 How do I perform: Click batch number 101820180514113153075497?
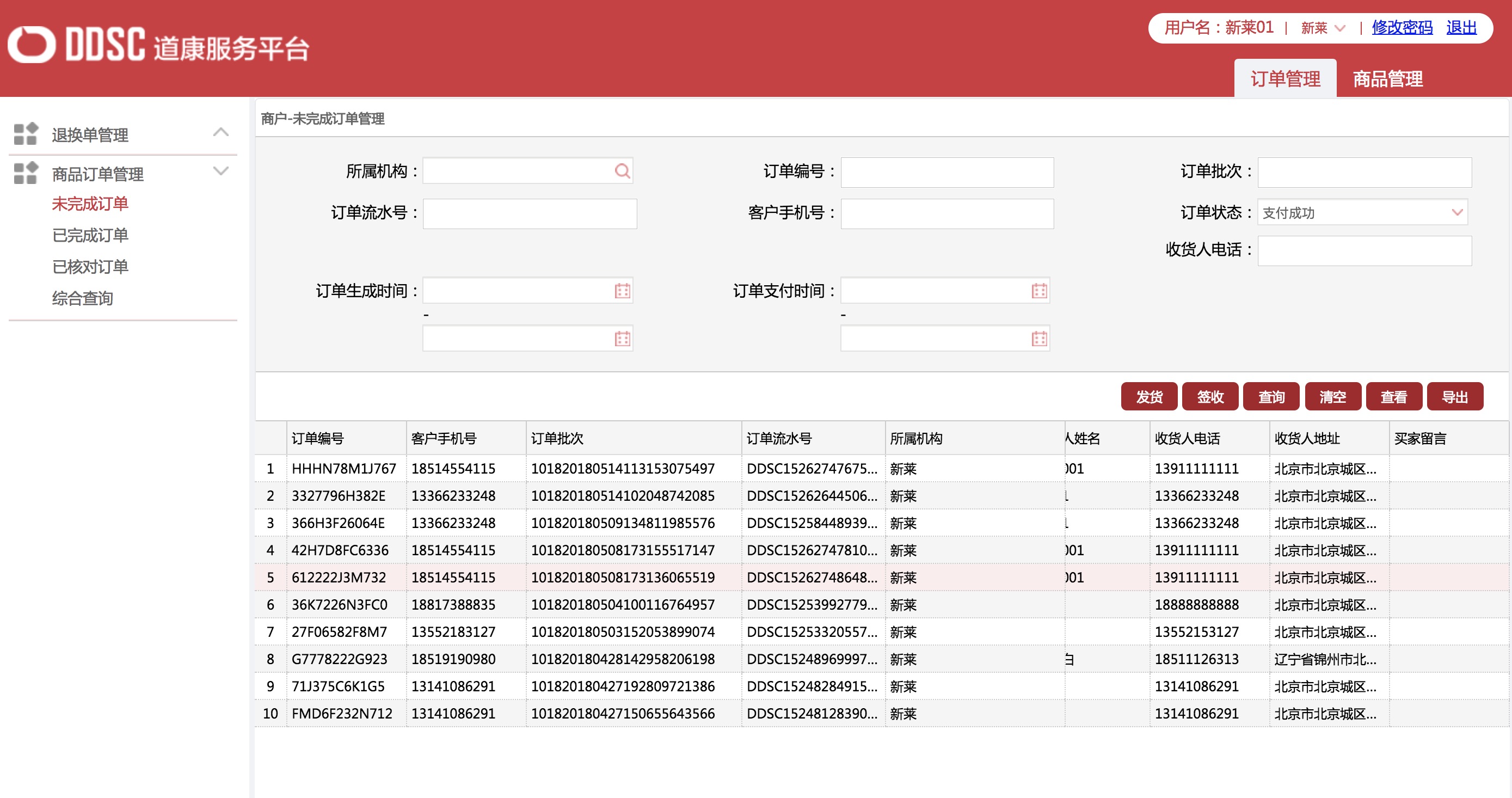pyautogui.click(x=623, y=469)
